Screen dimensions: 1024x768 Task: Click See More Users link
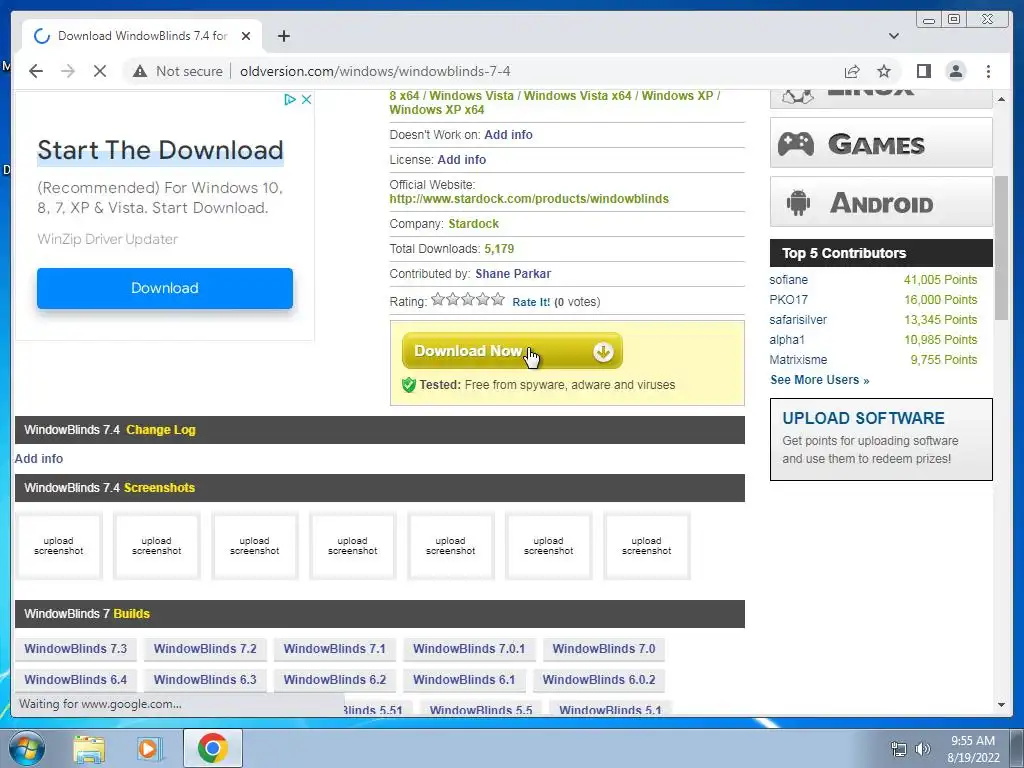click(x=820, y=380)
